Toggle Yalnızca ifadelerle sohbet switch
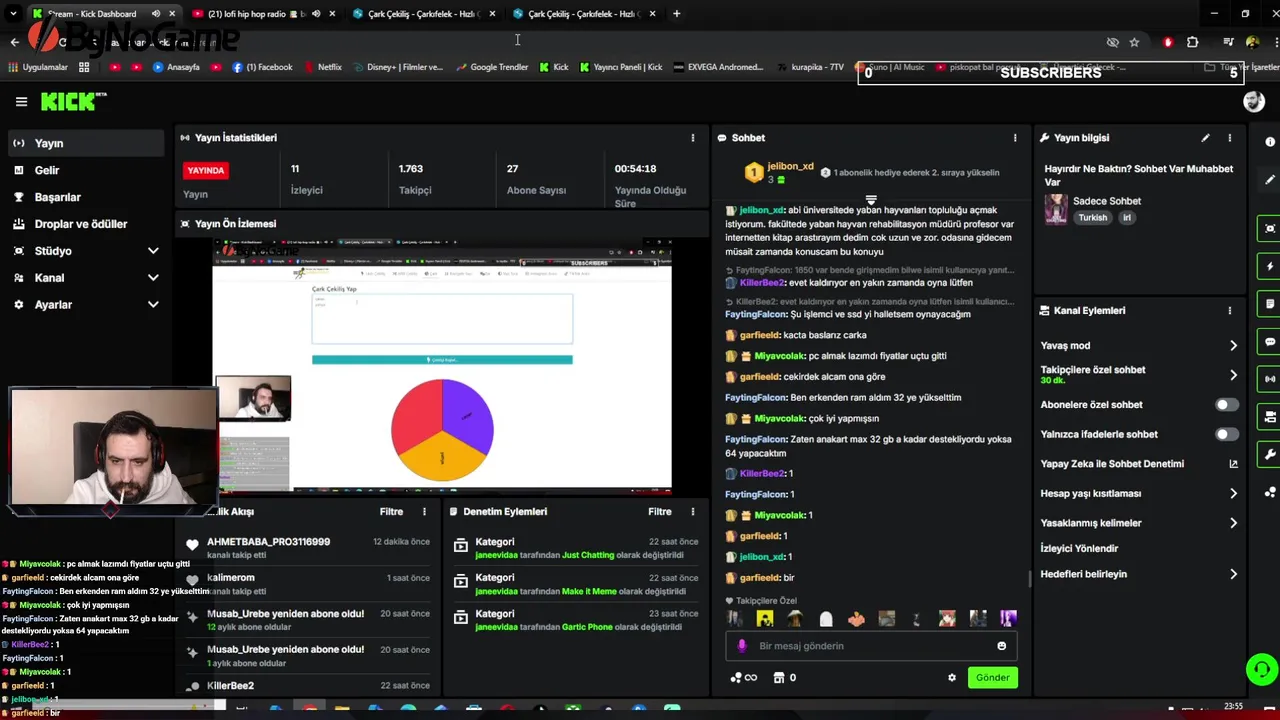1280x720 pixels. pos(1226,434)
